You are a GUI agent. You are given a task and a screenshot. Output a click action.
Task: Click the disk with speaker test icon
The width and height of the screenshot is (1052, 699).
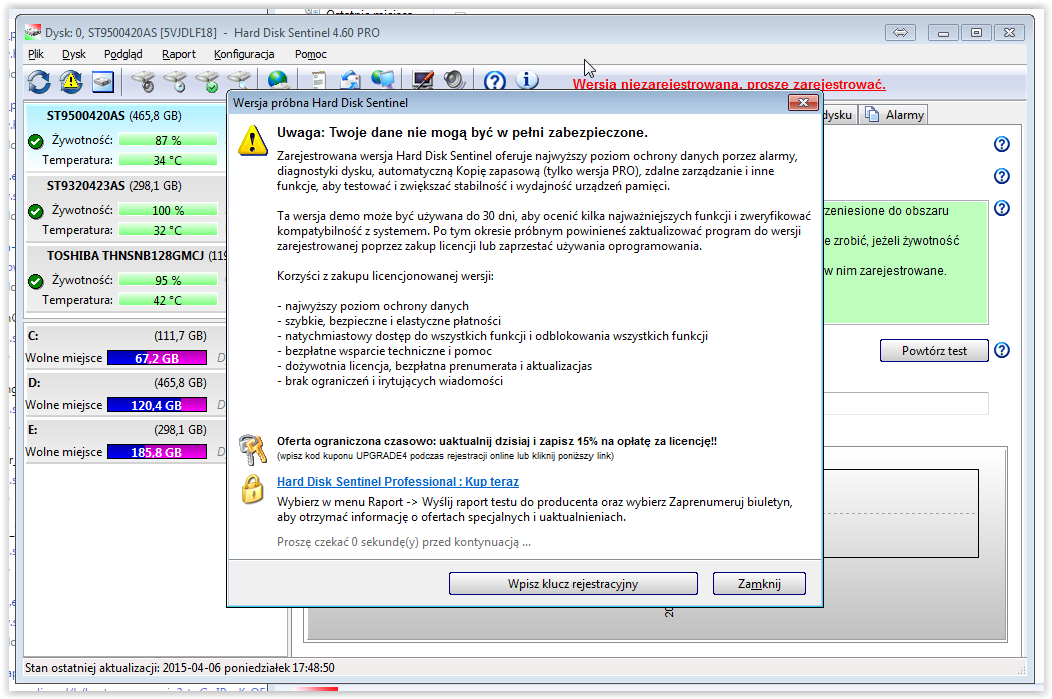142,82
